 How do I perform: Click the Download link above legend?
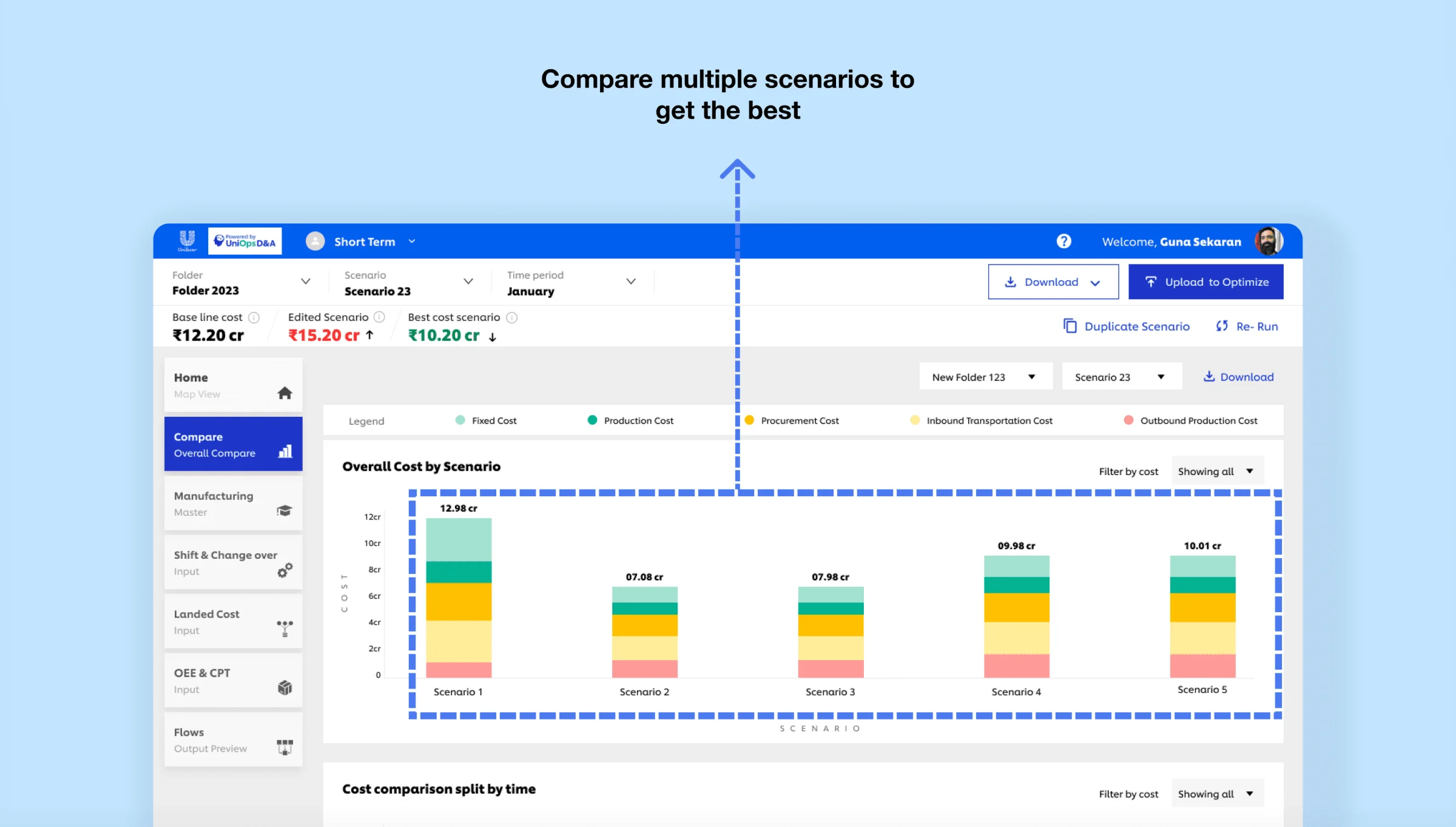[x=1238, y=377]
